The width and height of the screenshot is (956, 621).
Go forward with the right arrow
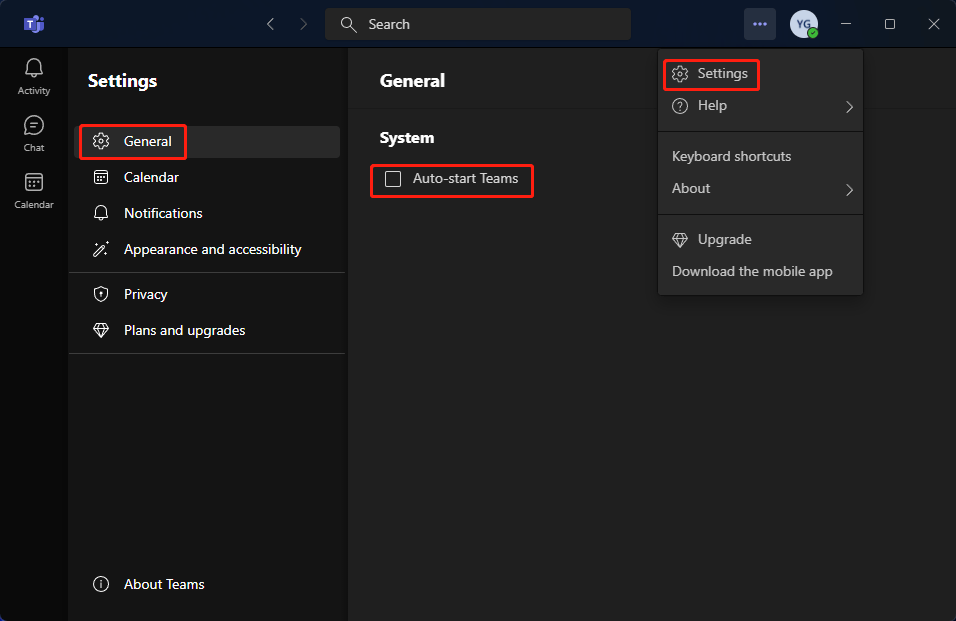pos(303,24)
